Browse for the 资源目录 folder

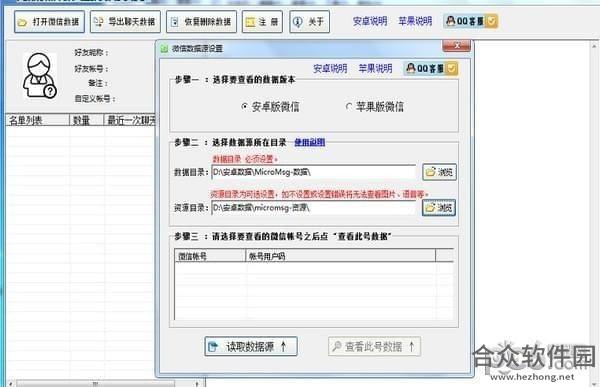[x=439, y=208]
